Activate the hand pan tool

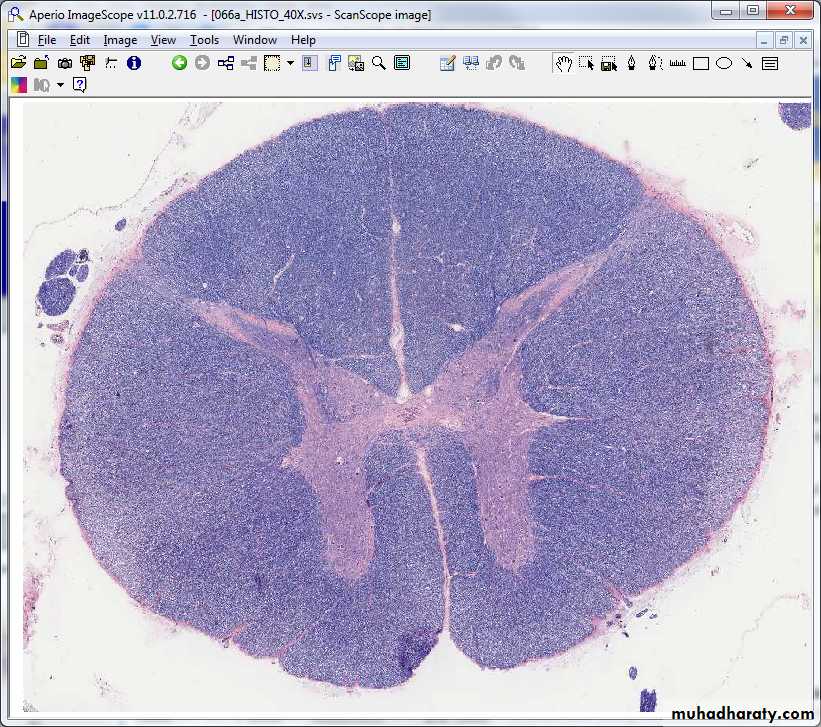(x=564, y=63)
